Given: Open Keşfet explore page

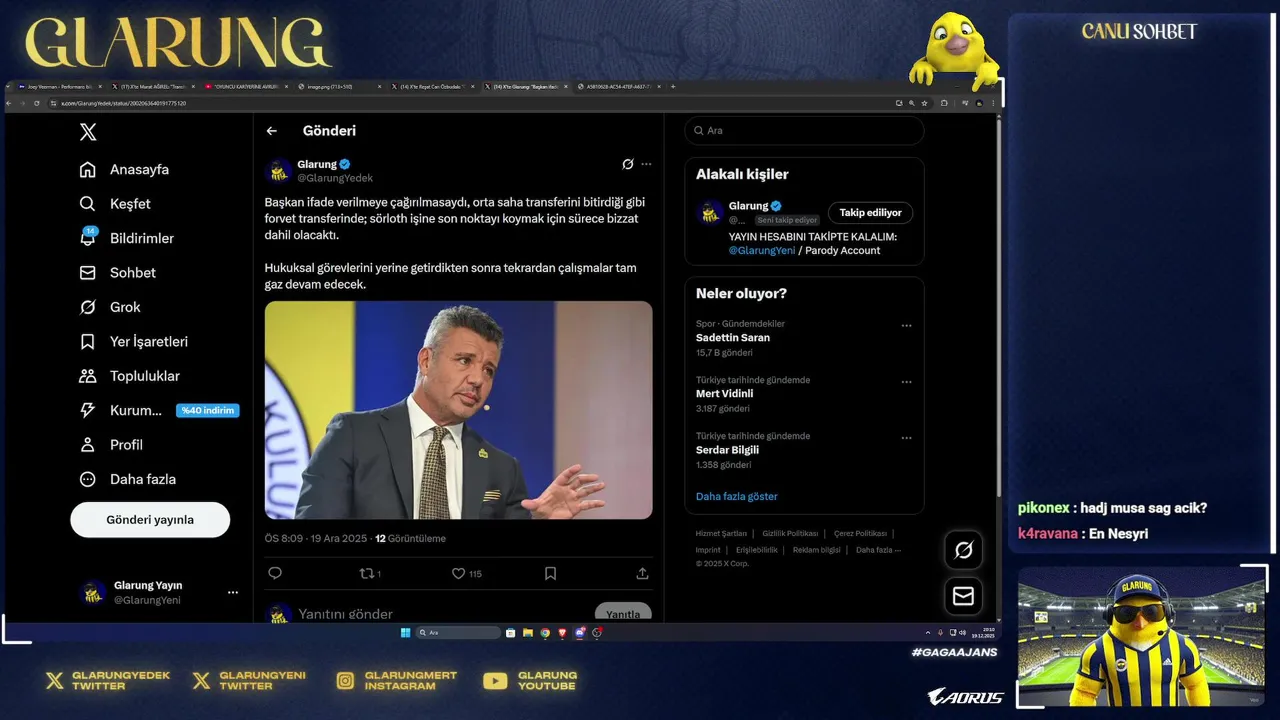Looking at the screenshot, I should (x=115, y=204).
